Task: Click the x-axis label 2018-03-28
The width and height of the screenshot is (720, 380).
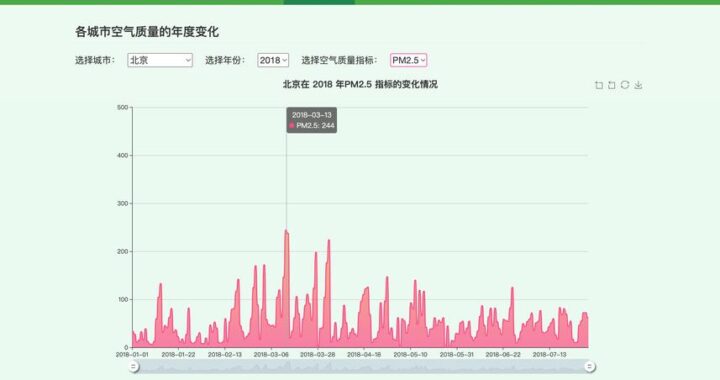Action: click(317, 355)
